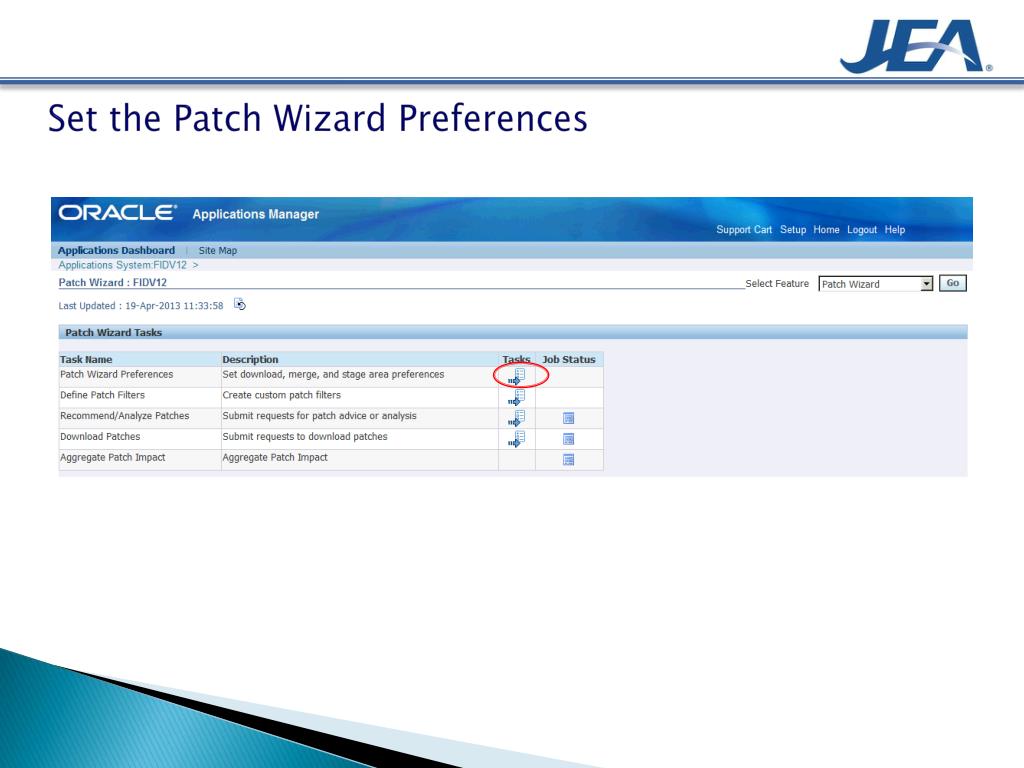Click the 'Set download, merge, and stage area preferences' description
The height and width of the screenshot is (768, 1024).
pyautogui.click(x=333, y=374)
